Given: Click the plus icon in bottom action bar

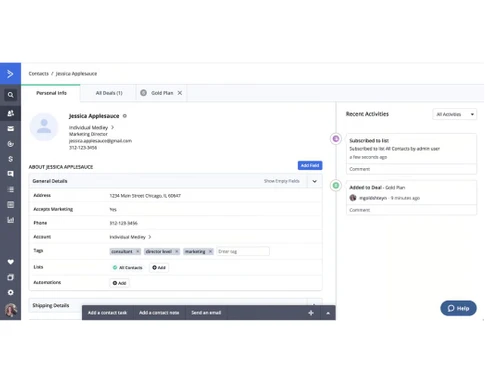Looking at the screenshot, I should 311,313.
